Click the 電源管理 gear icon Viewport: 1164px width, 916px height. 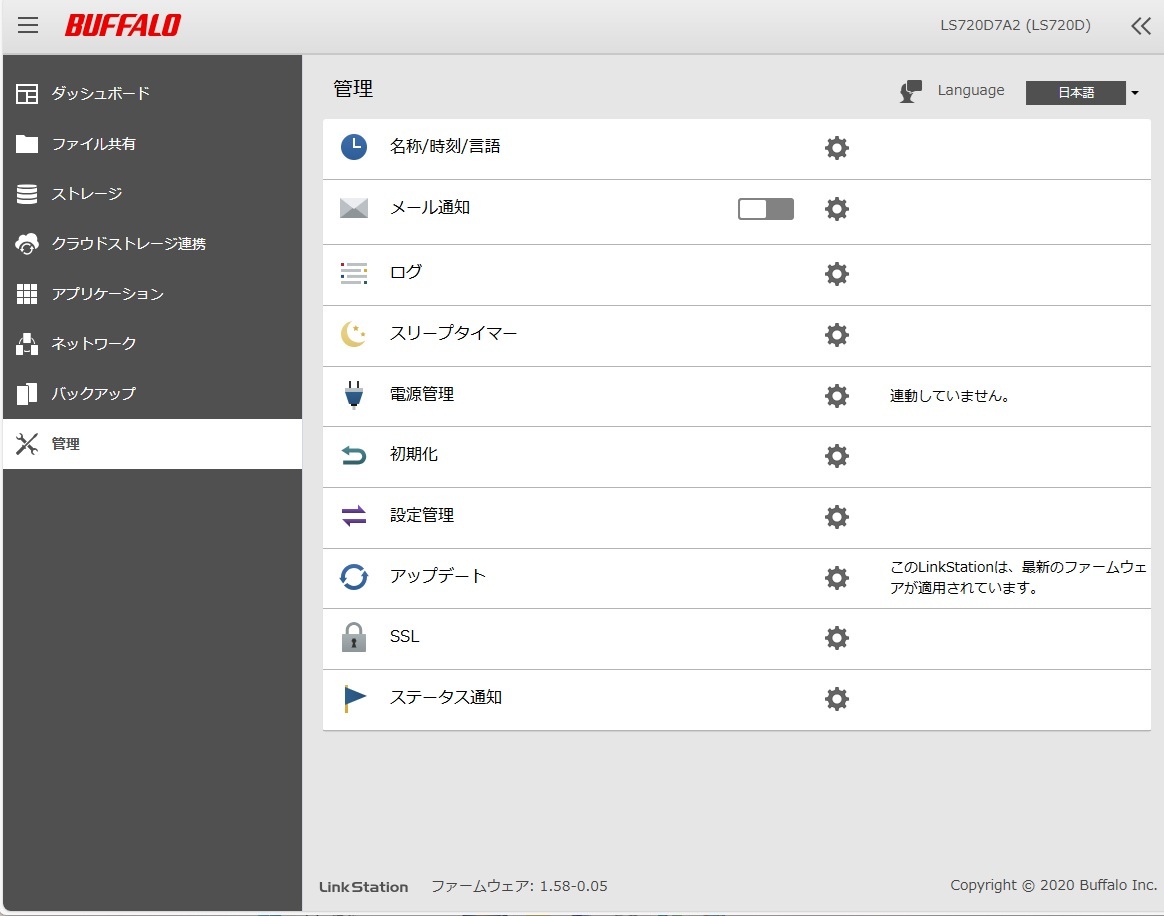pyautogui.click(x=836, y=395)
